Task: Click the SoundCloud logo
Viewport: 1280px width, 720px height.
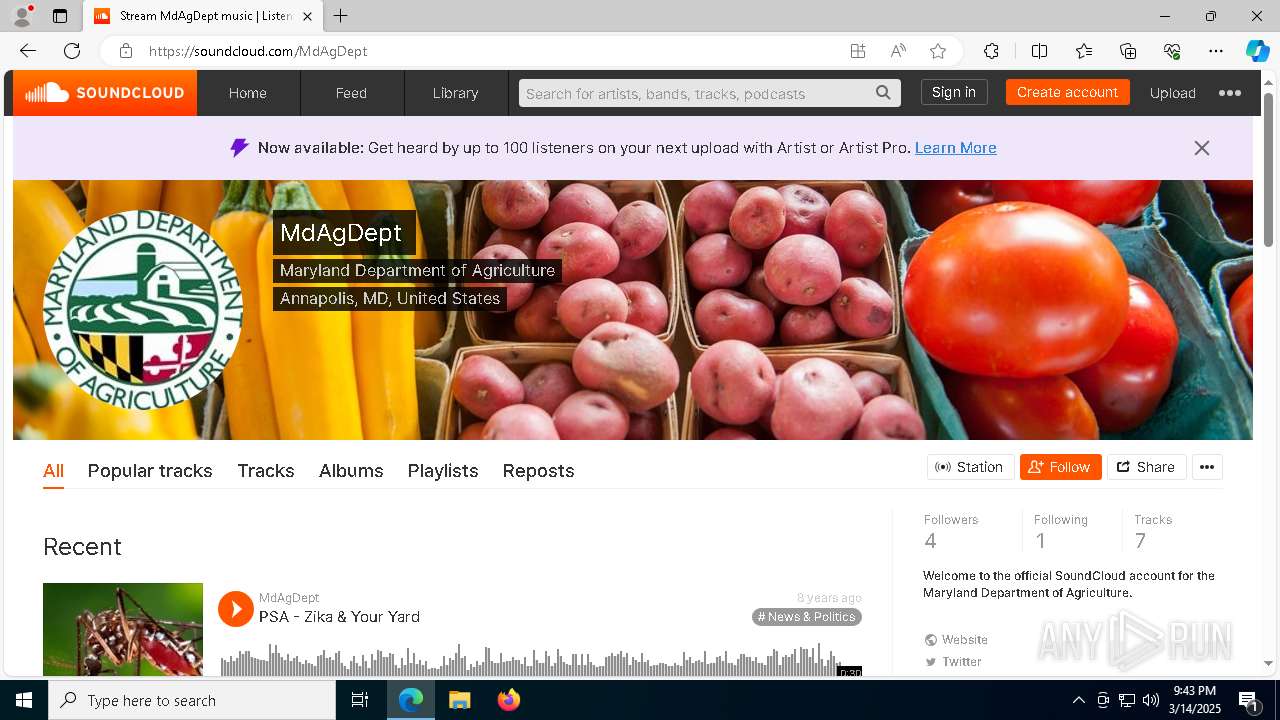Action: tap(105, 93)
